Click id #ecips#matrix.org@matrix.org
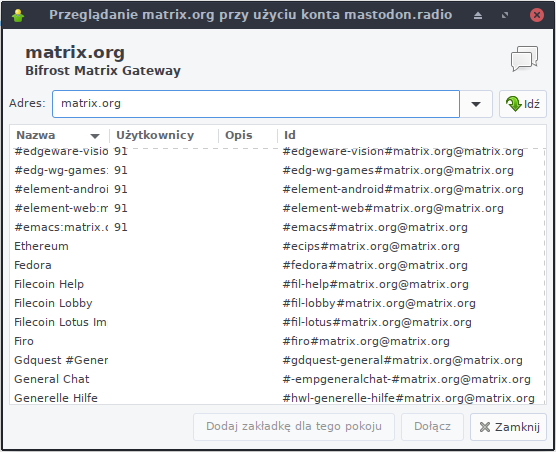The height and width of the screenshot is (452, 556). [371, 246]
